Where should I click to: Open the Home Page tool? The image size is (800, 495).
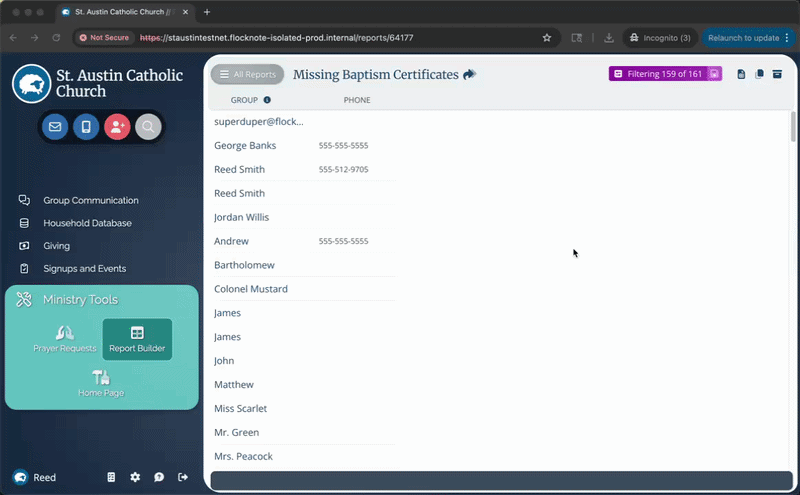tap(101, 384)
